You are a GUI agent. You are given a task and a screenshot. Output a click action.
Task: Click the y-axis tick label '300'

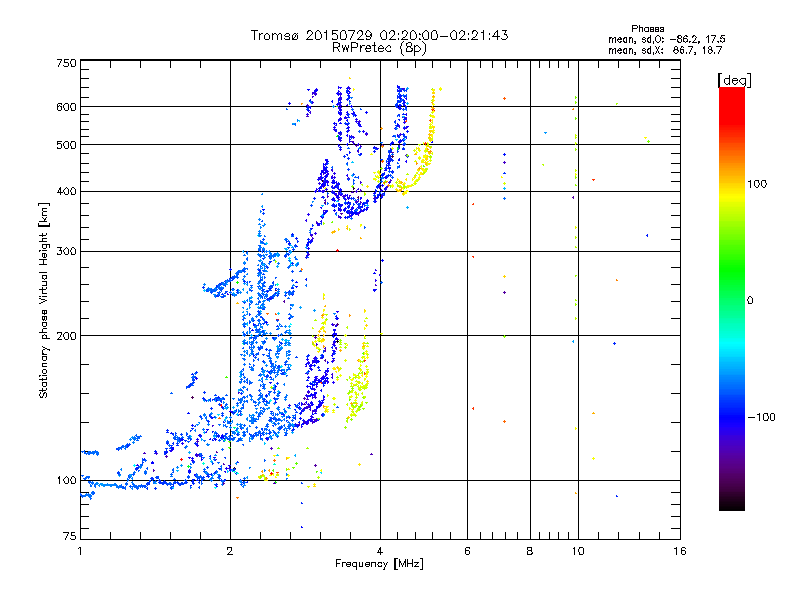coord(66,252)
